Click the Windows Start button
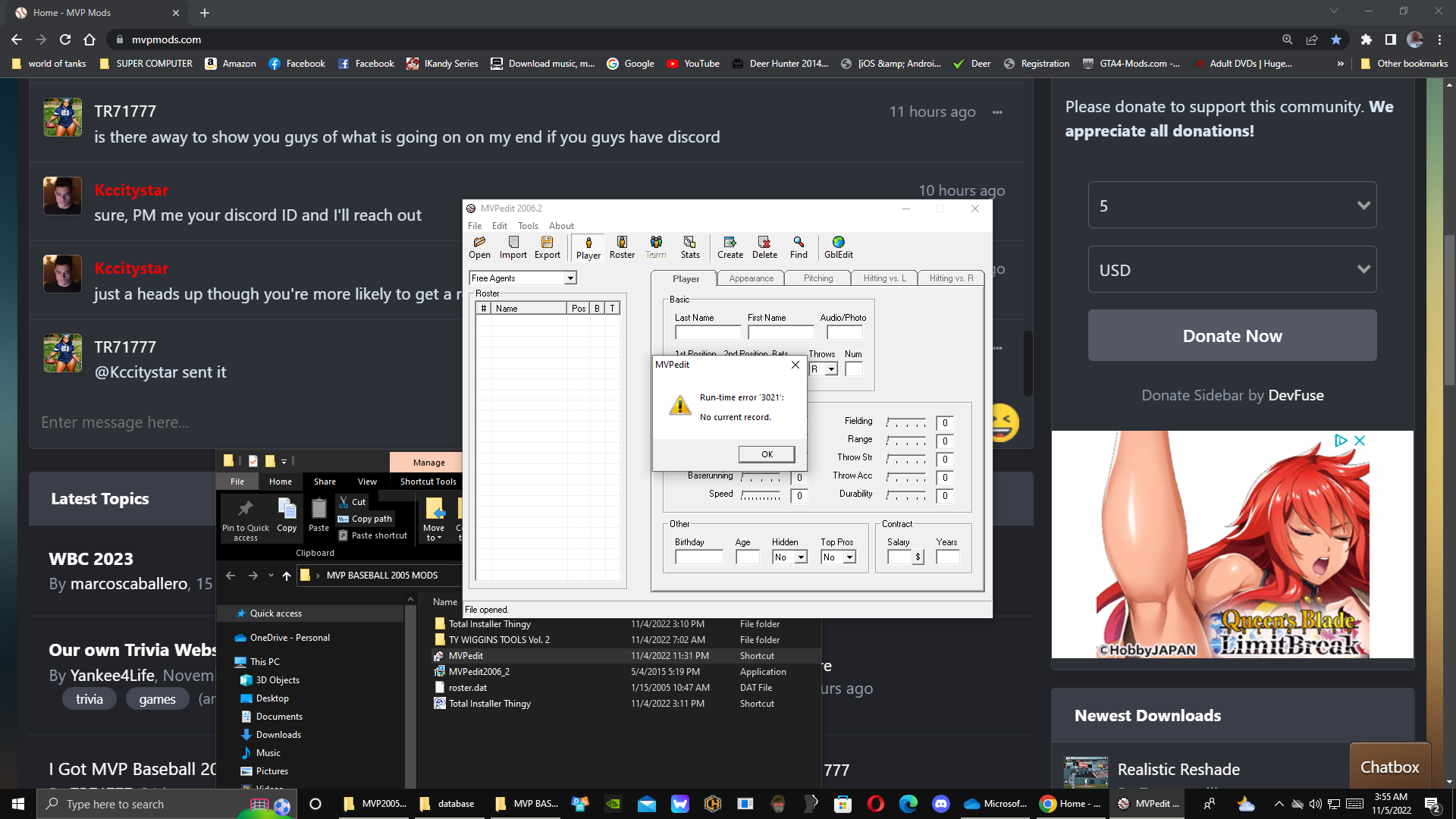Viewport: 1456px width, 819px height. 18,804
